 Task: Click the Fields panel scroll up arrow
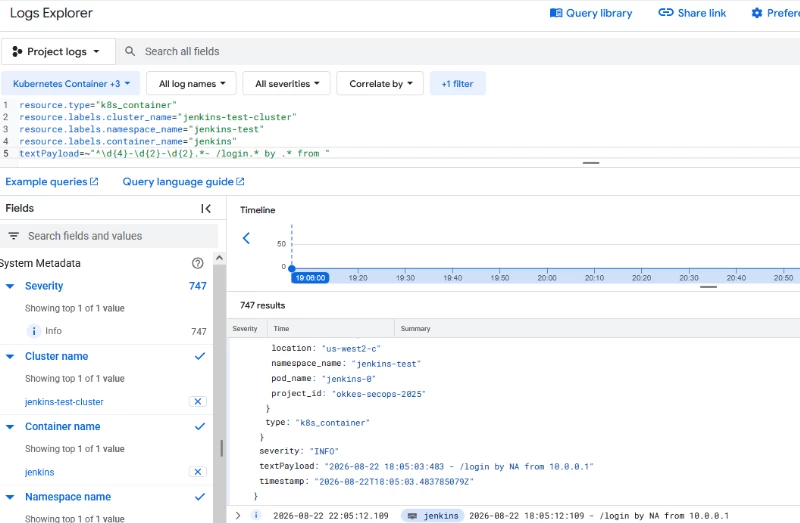219,258
